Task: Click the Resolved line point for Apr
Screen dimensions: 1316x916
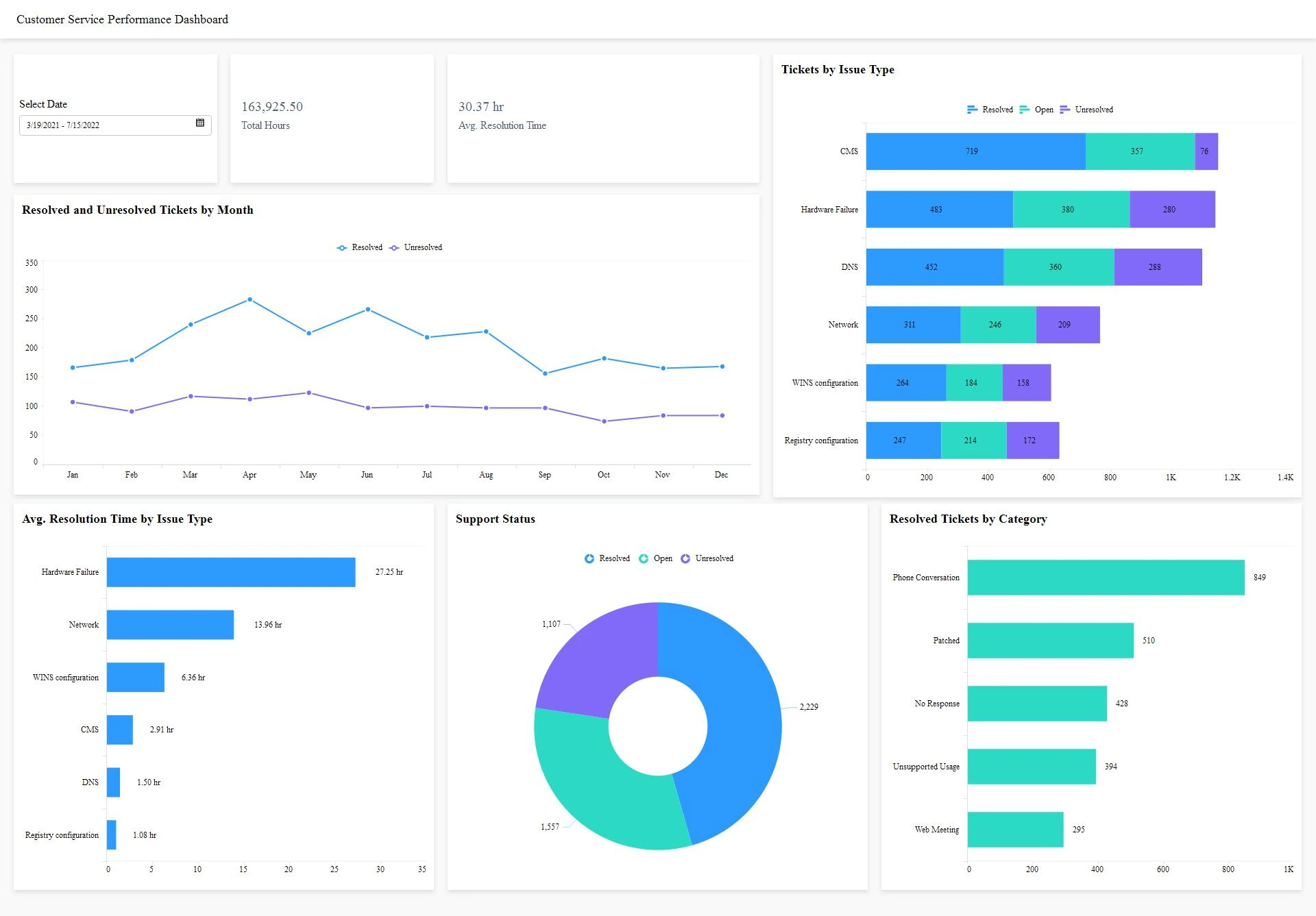Action: tap(249, 299)
